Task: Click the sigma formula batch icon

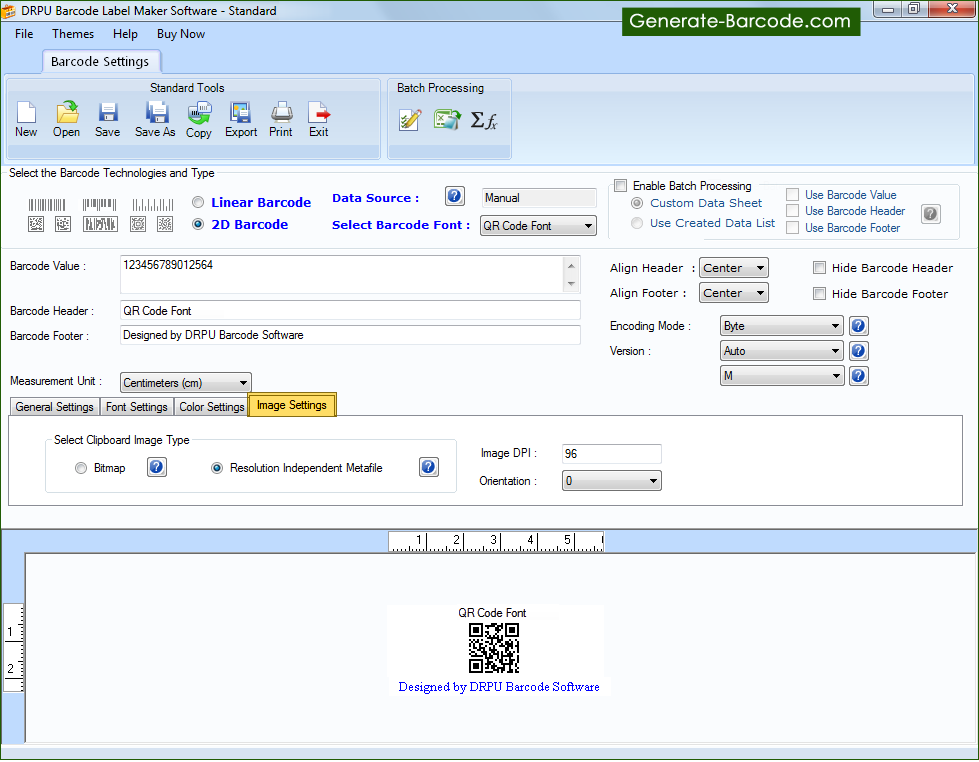Action: coord(484,120)
